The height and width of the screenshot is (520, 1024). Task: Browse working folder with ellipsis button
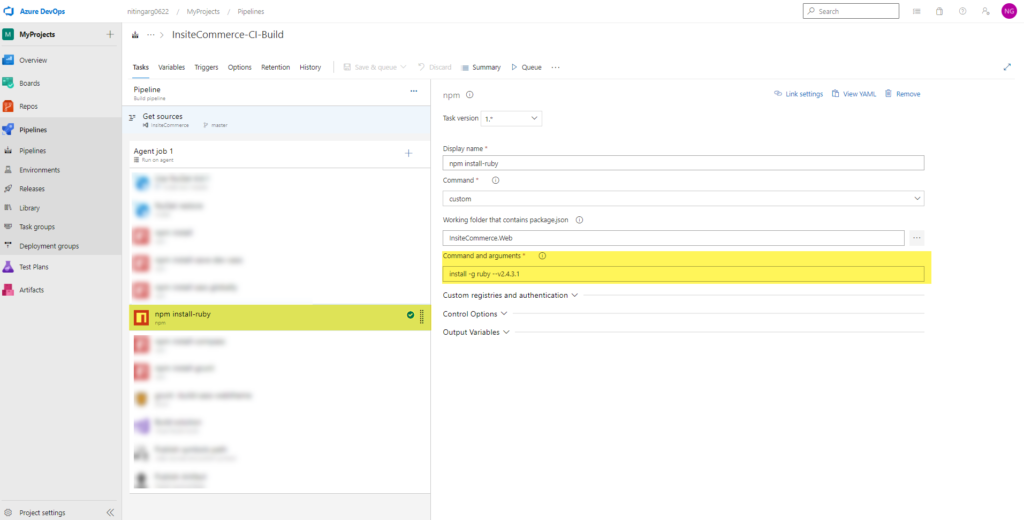(x=917, y=238)
